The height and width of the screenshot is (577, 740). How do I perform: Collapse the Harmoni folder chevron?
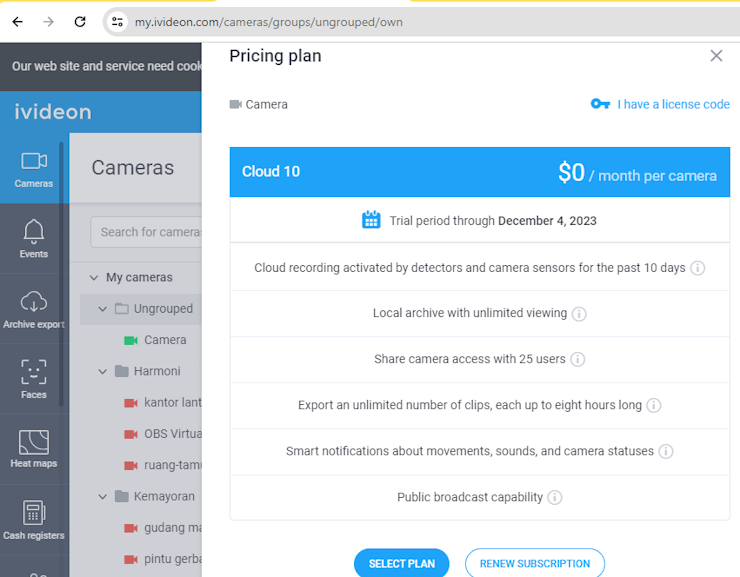click(x=102, y=371)
